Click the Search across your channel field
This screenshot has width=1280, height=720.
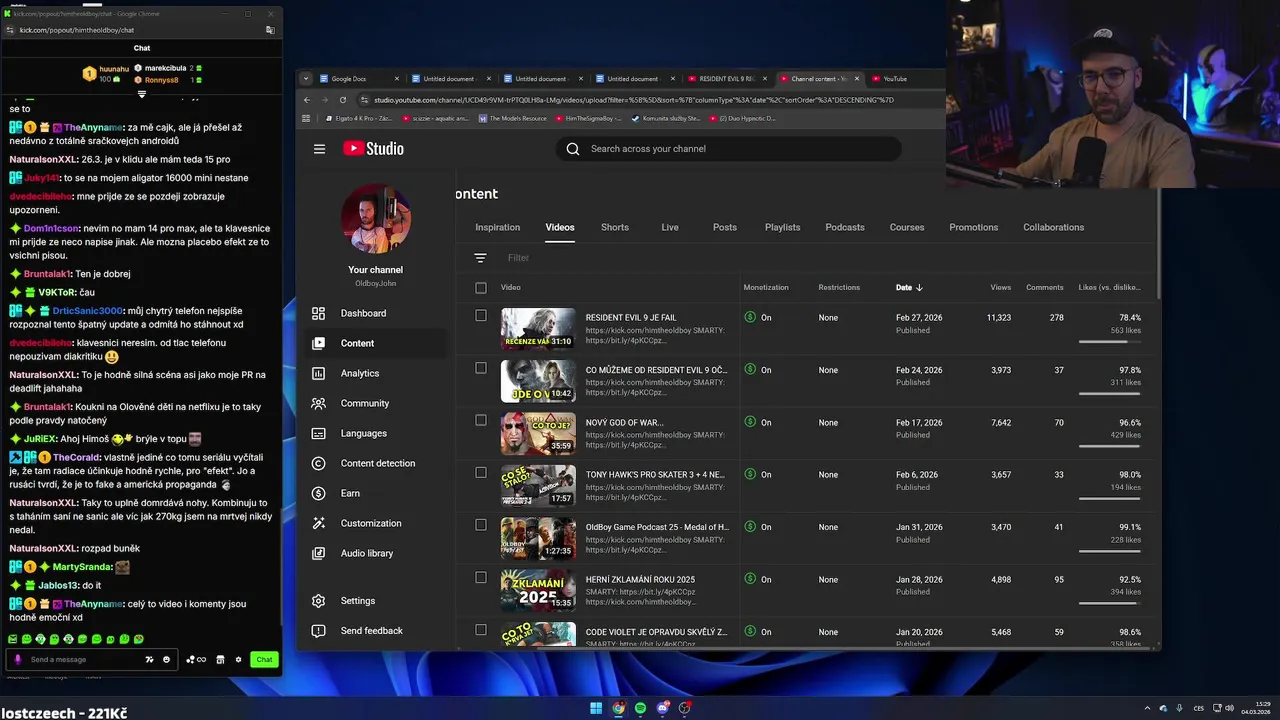pos(729,149)
